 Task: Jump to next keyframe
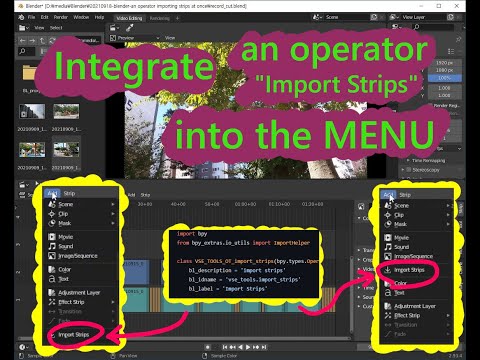256,347
